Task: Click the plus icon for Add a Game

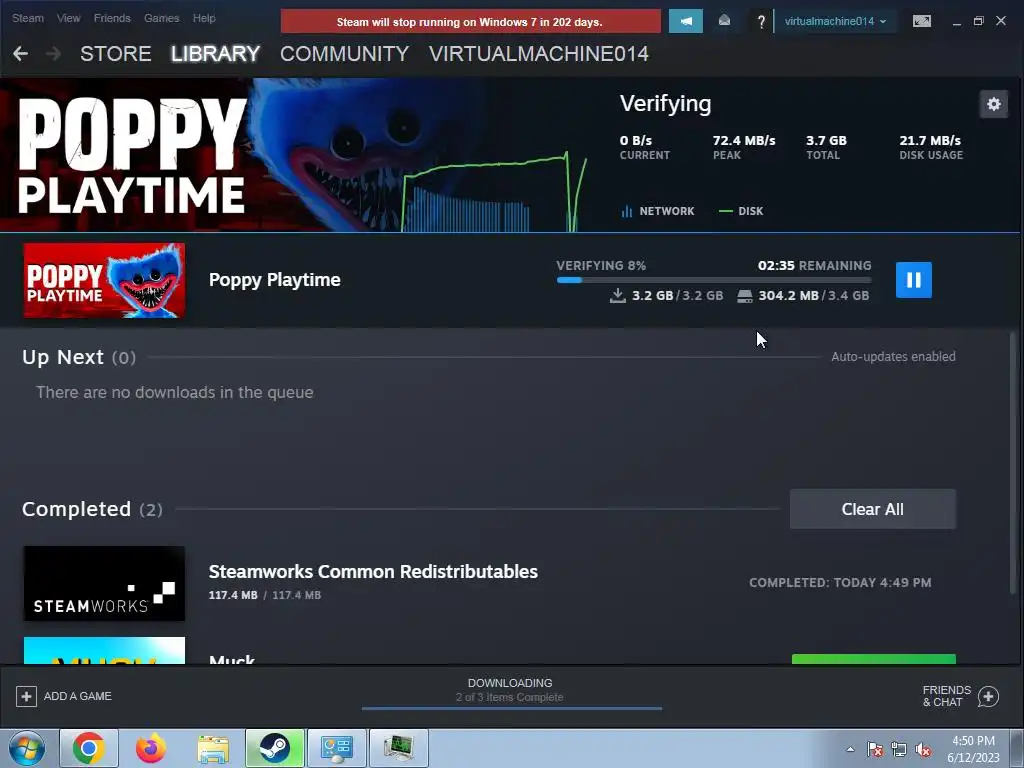Action: point(26,696)
